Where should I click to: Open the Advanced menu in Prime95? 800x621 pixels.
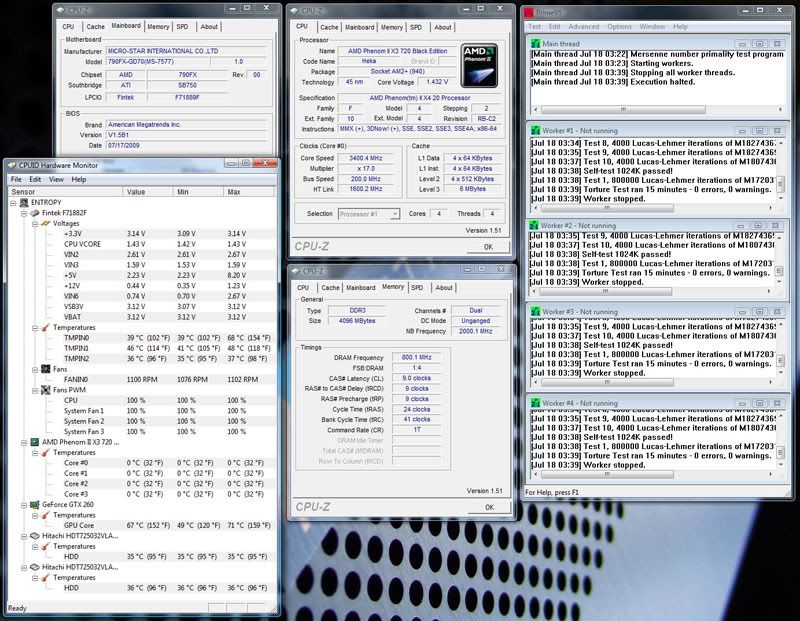[x=584, y=27]
